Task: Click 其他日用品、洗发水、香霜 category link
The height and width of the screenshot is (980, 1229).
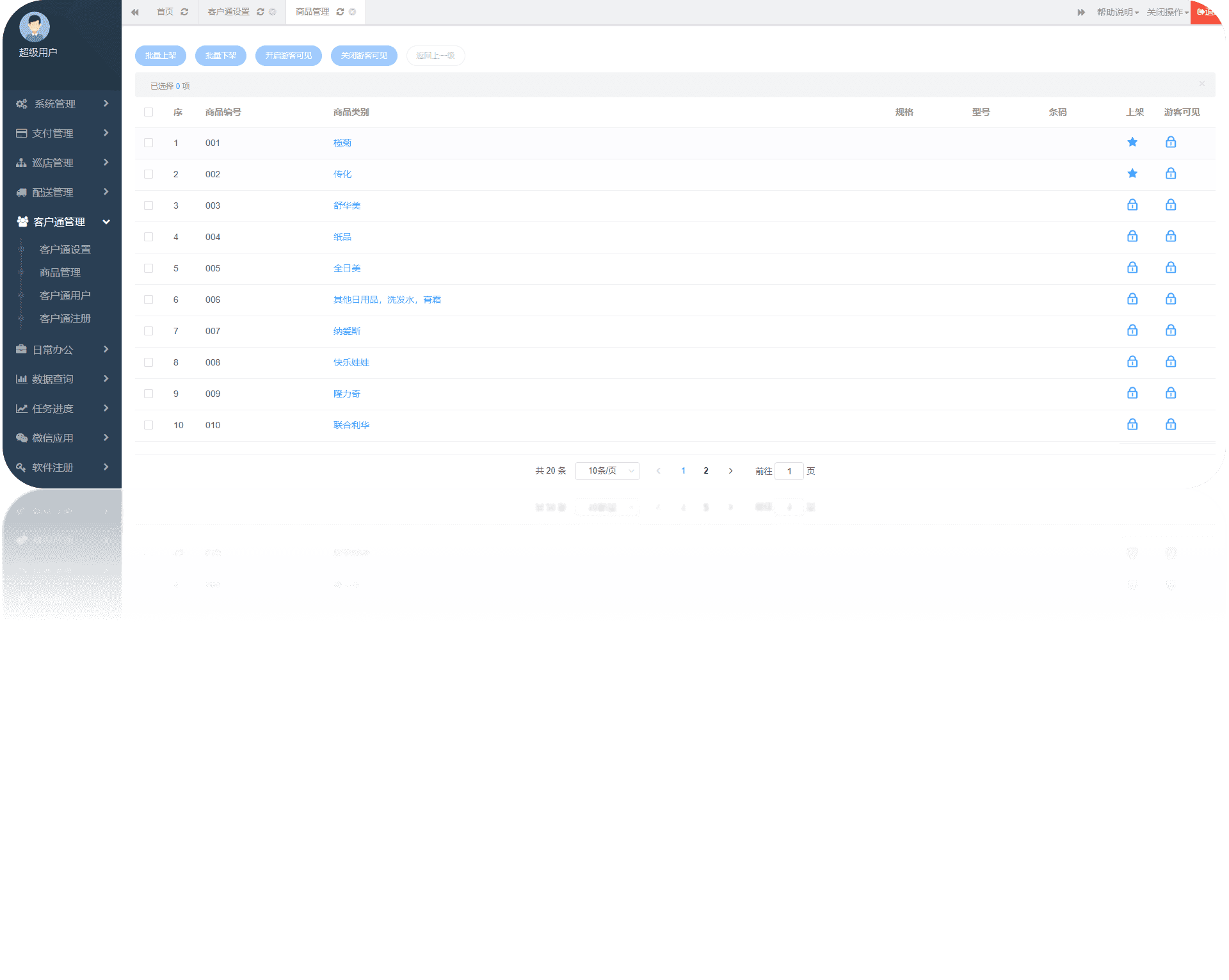Action: (x=388, y=299)
